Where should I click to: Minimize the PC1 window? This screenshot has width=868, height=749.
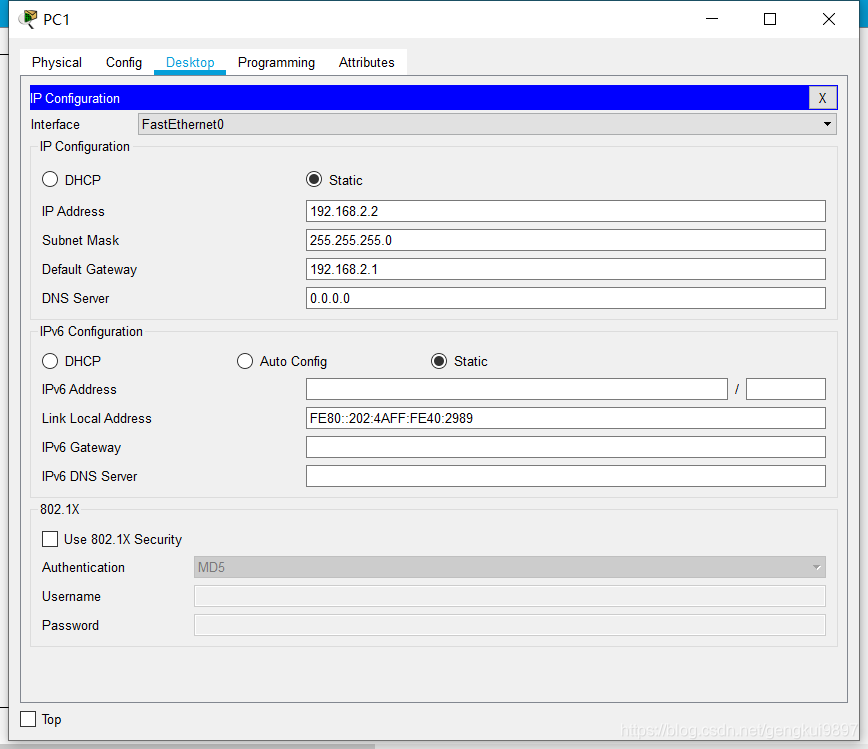pos(712,19)
